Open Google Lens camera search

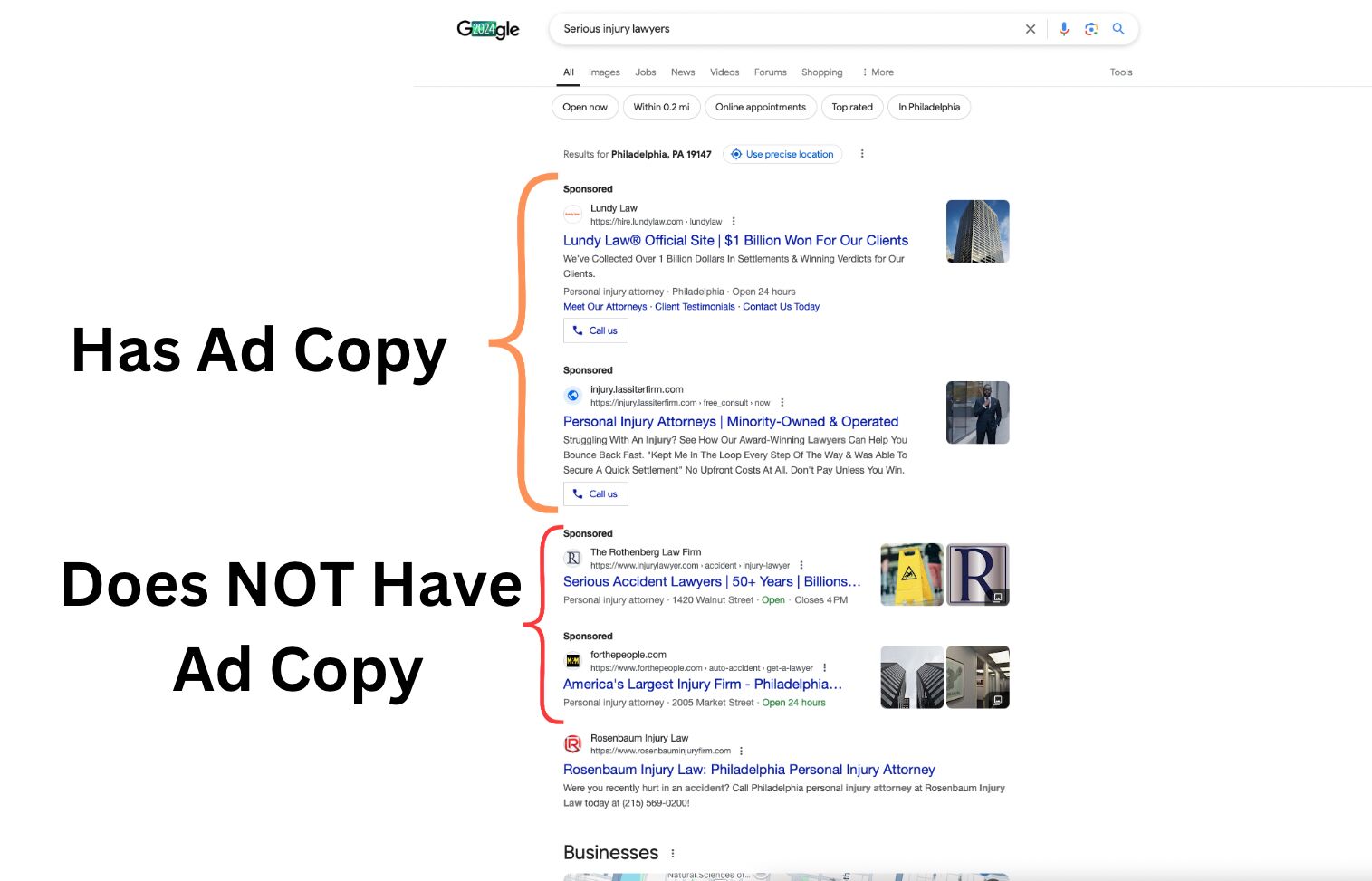pos(1090,28)
